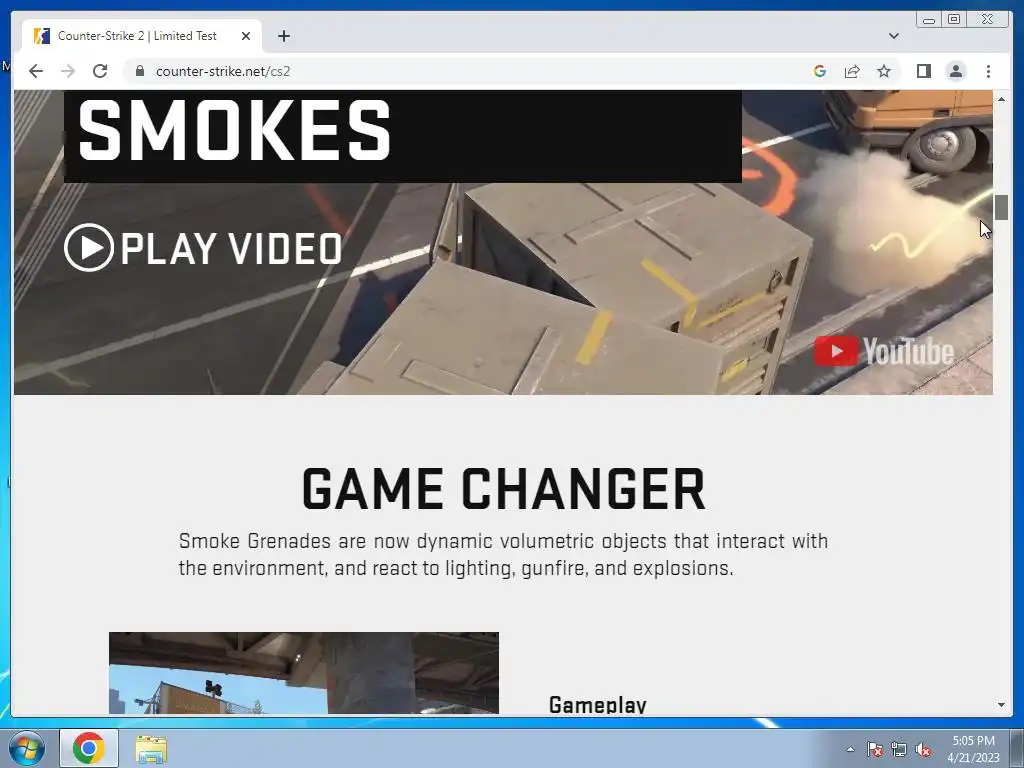This screenshot has height=768, width=1024.
Task: Click Chrome in the taskbar
Action: pyautogui.click(x=89, y=748)
